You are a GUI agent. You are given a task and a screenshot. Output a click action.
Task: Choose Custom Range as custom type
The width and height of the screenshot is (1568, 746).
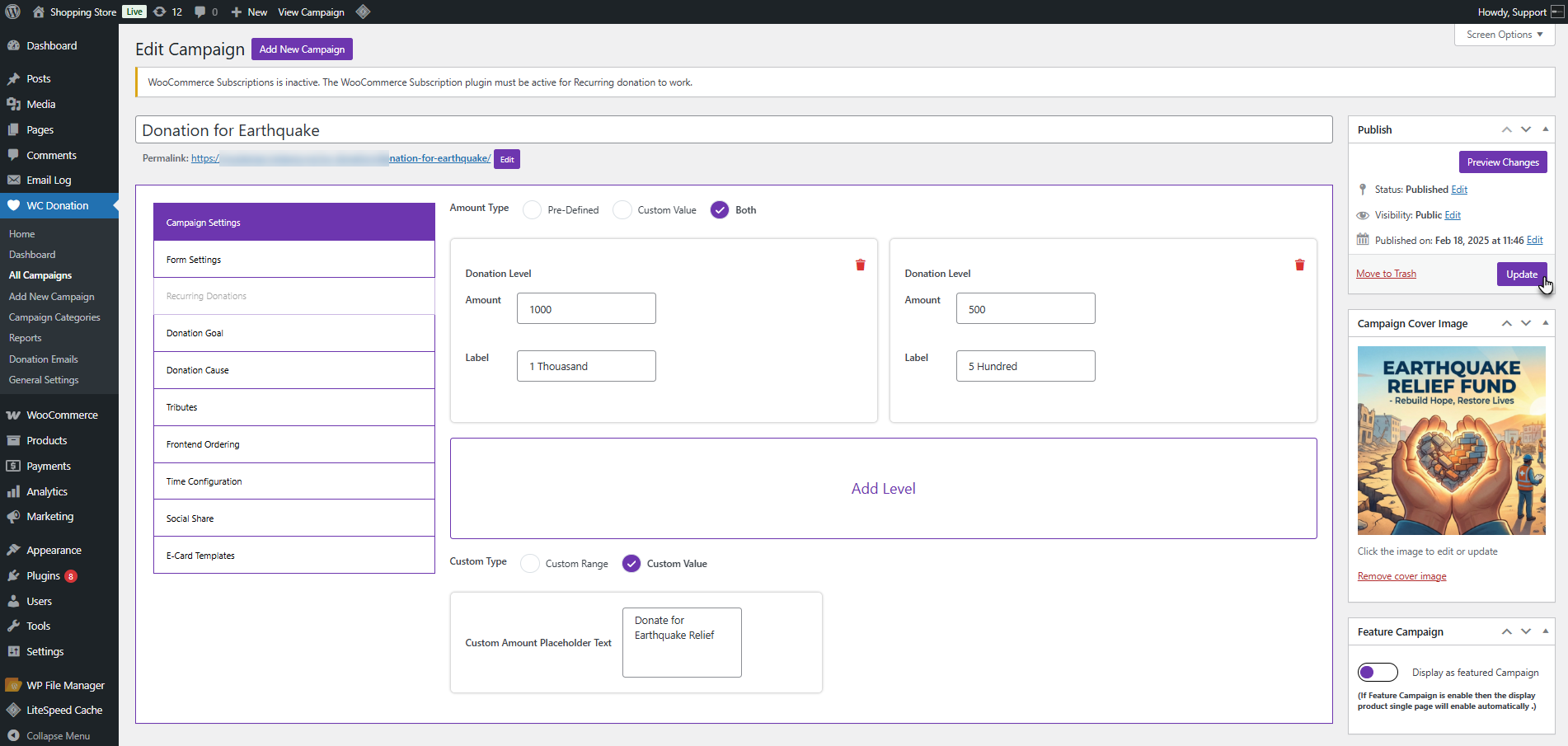tap(530, 564)
